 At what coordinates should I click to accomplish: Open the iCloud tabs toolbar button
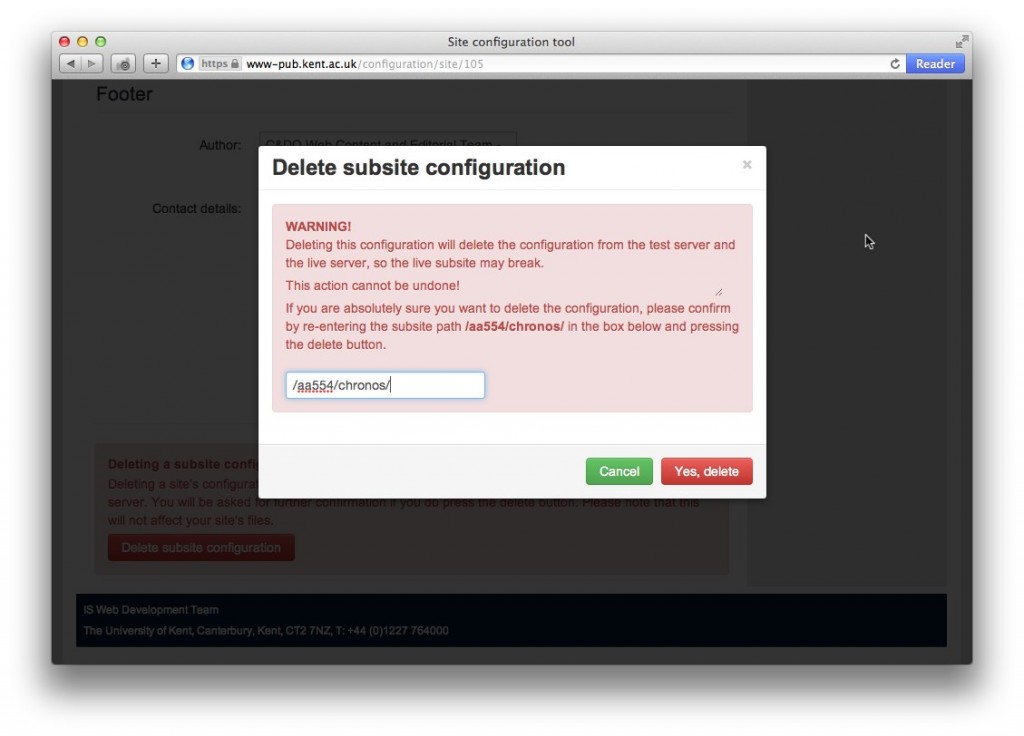point(123,64)
